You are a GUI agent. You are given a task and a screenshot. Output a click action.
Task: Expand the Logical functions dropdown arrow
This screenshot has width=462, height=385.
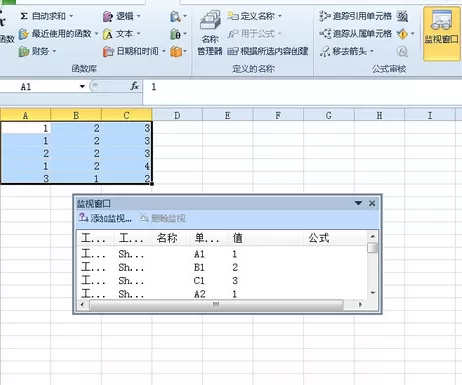tap(138, 16)
